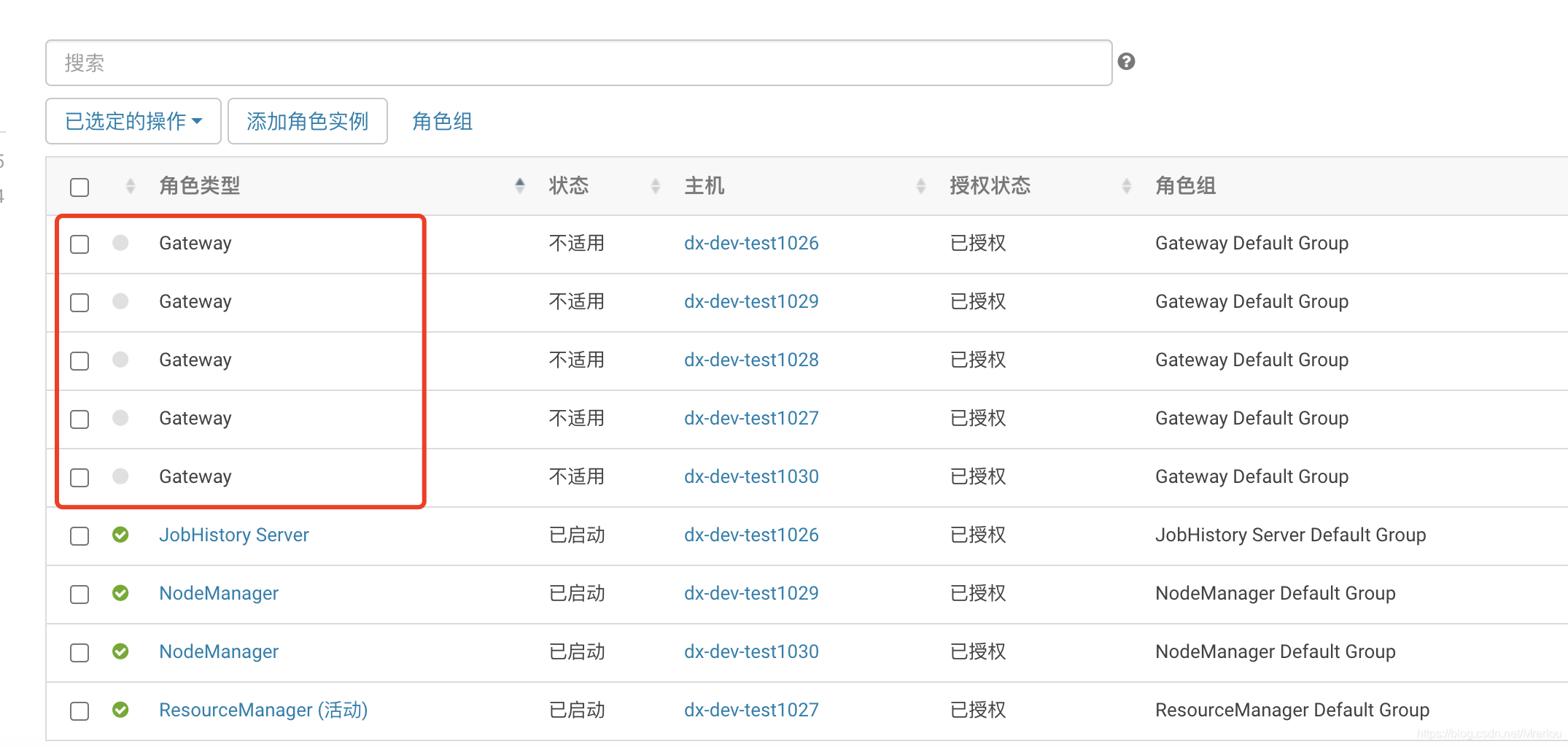Screen dimensions: 1568x747
Task: Check the Gateway row for dx-dev-test1026
Action: (79, 244)
